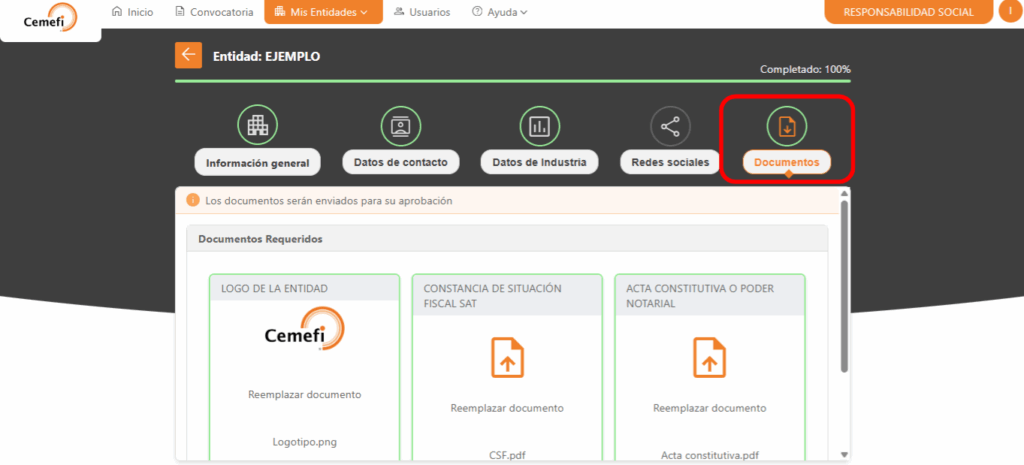The height and width of the screenshot is (465, 1024).
Task: Click Reemplazar documento under the entity logo
Action: point(304,394)
